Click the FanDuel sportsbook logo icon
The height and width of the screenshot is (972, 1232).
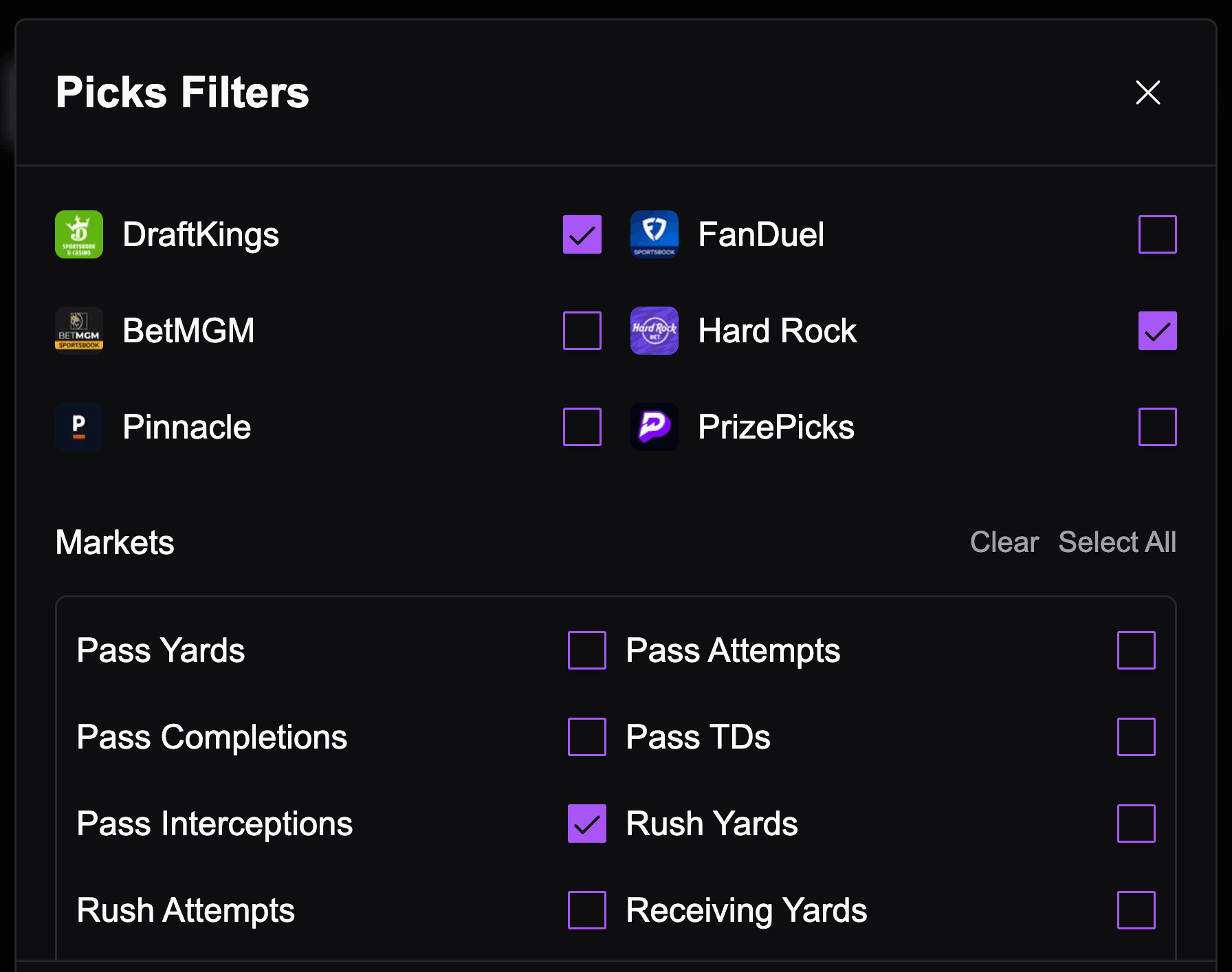(654, 234)
